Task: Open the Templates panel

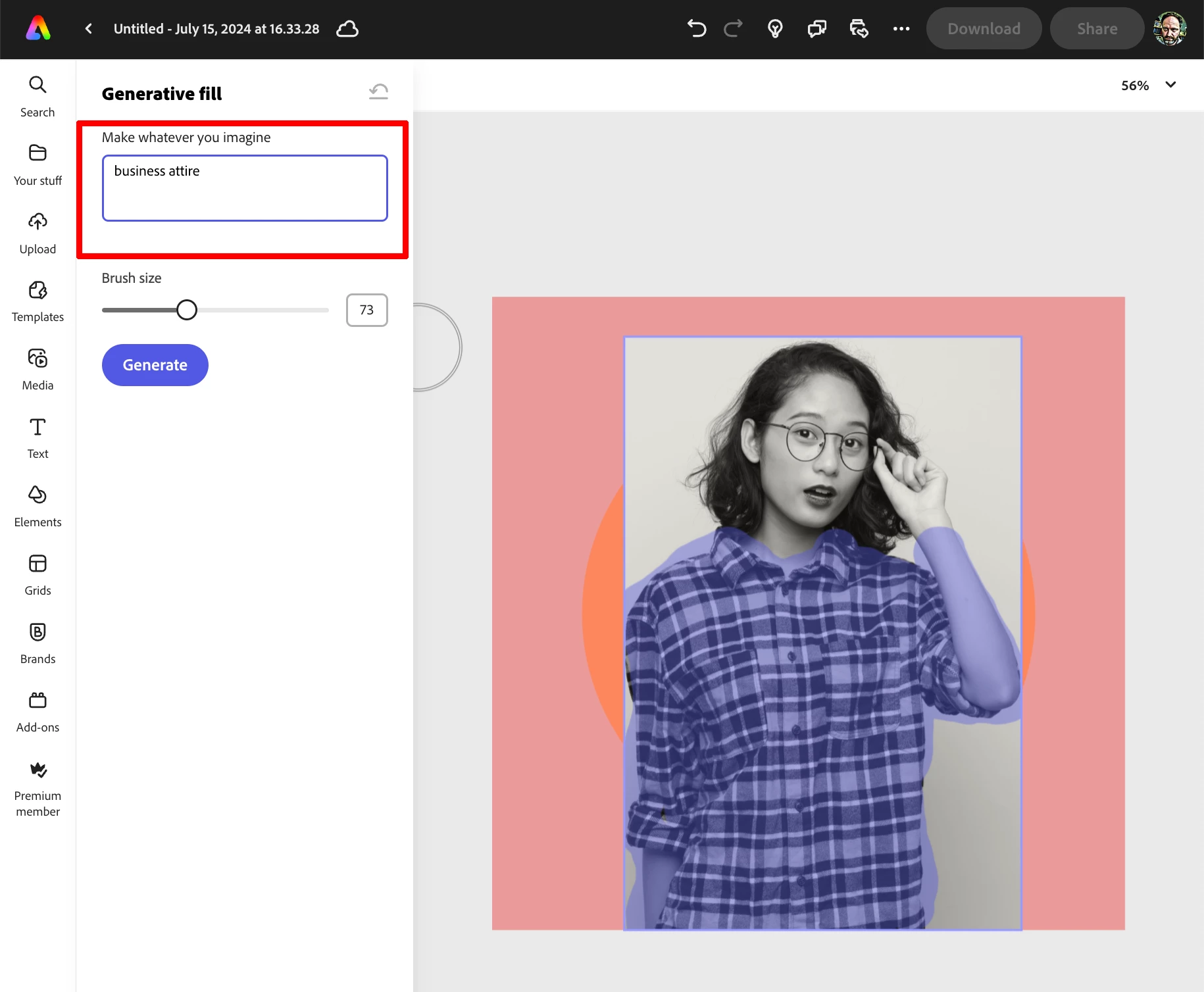Action: [x=38, y=302]
